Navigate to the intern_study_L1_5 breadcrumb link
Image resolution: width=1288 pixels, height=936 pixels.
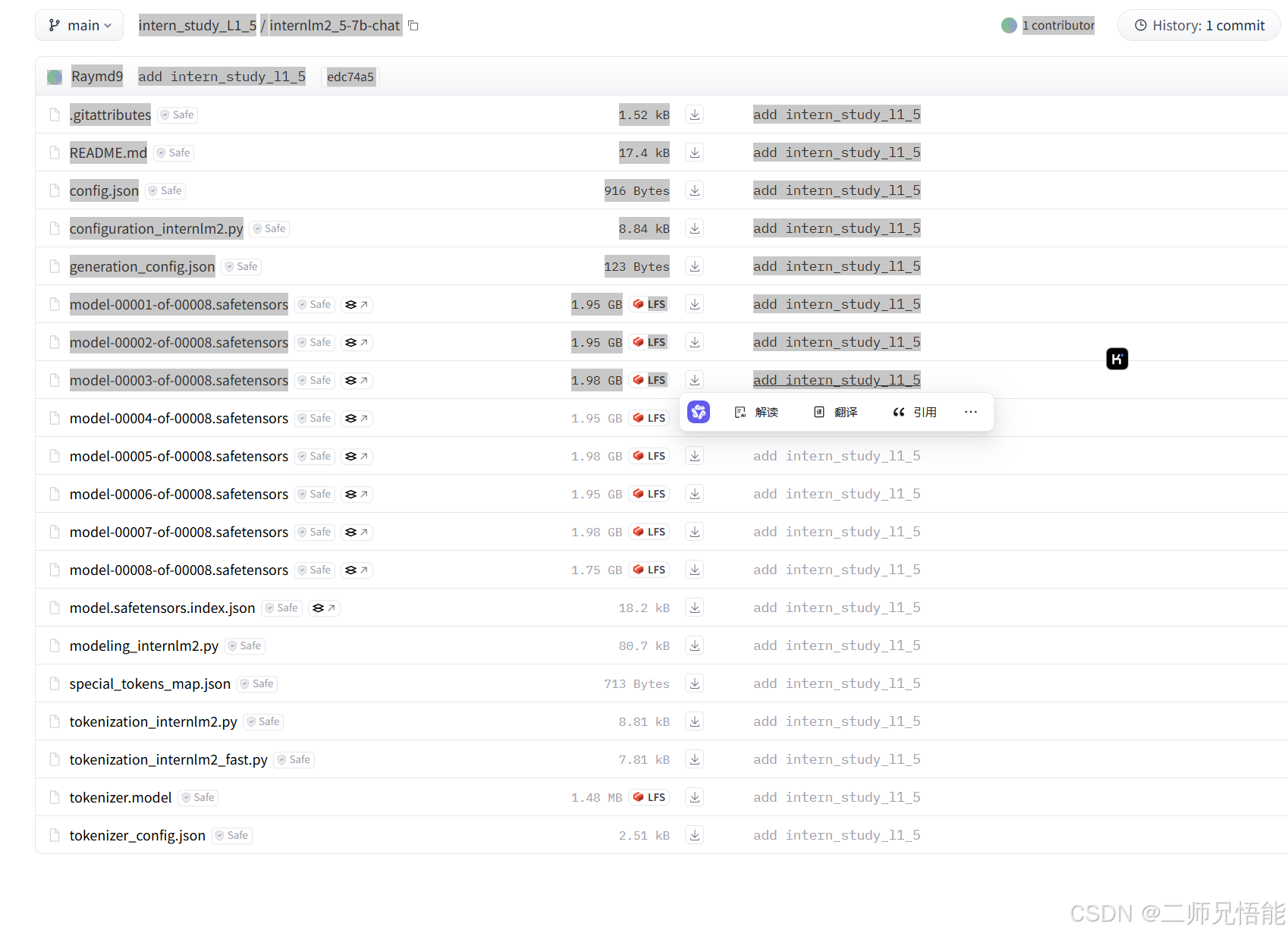pyautogui.click(x=197, y=25)
